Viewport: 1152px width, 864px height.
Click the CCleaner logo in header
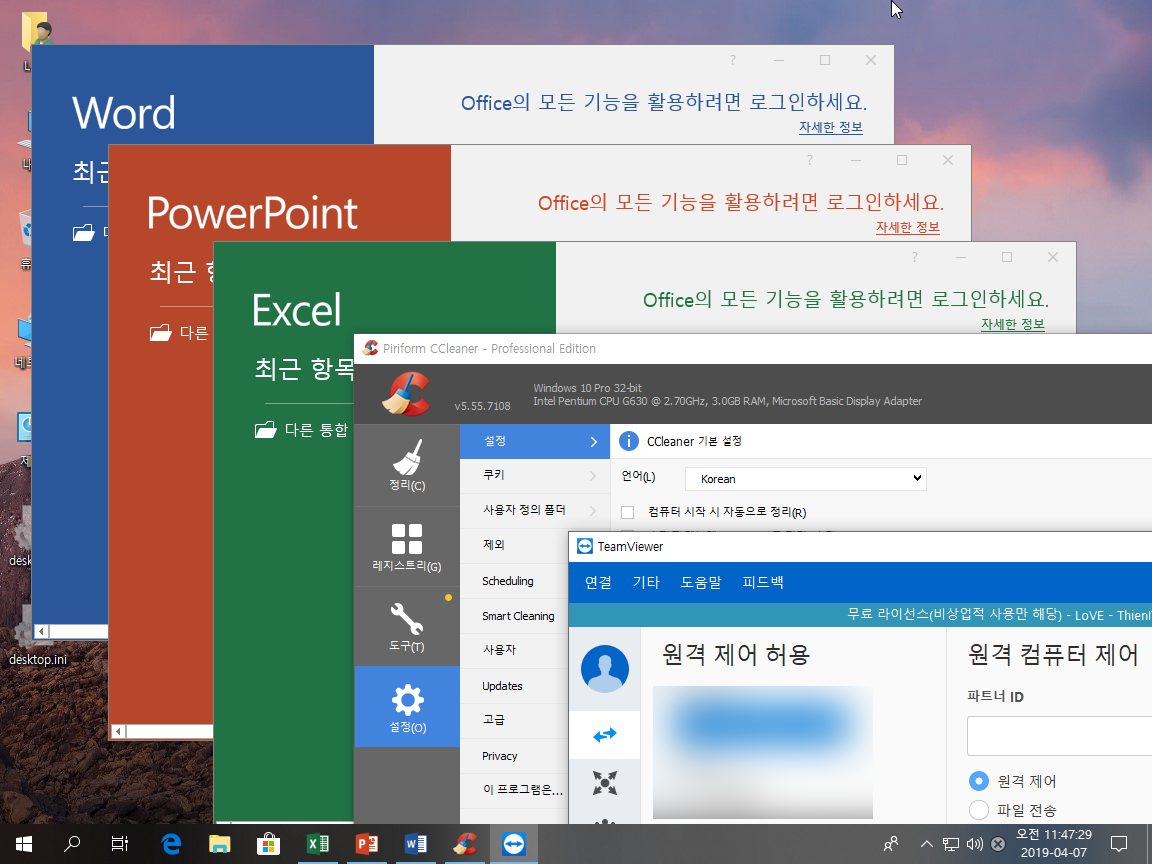click(406, 394)
